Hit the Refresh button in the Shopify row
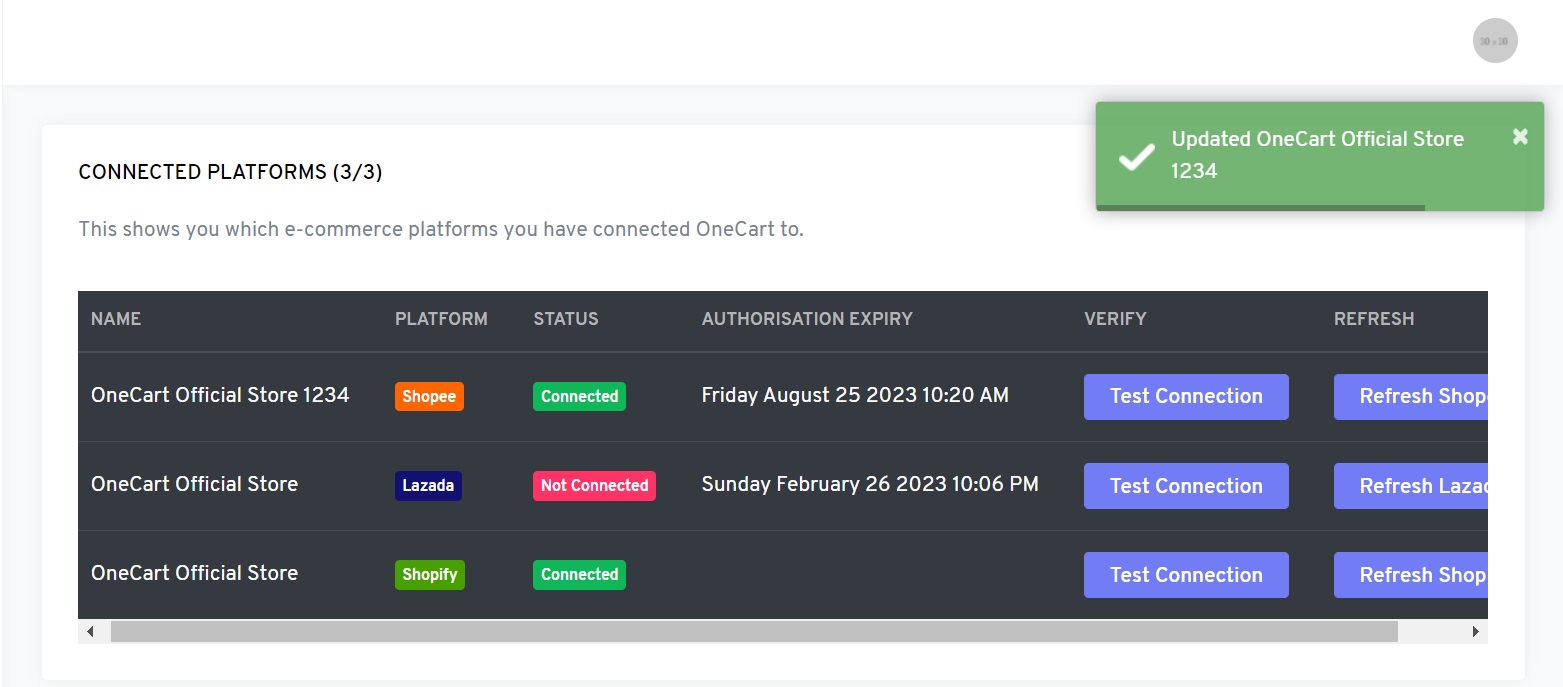This screenshot has width=1563, height=687. click(x=1411, y=575)
